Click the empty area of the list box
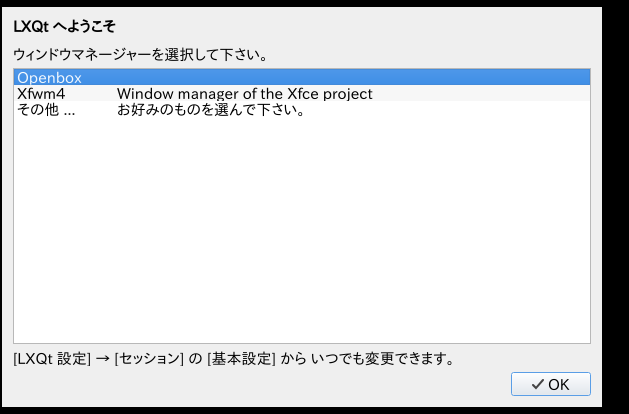Viewport: 629px width, 414px height. point(300,230)
